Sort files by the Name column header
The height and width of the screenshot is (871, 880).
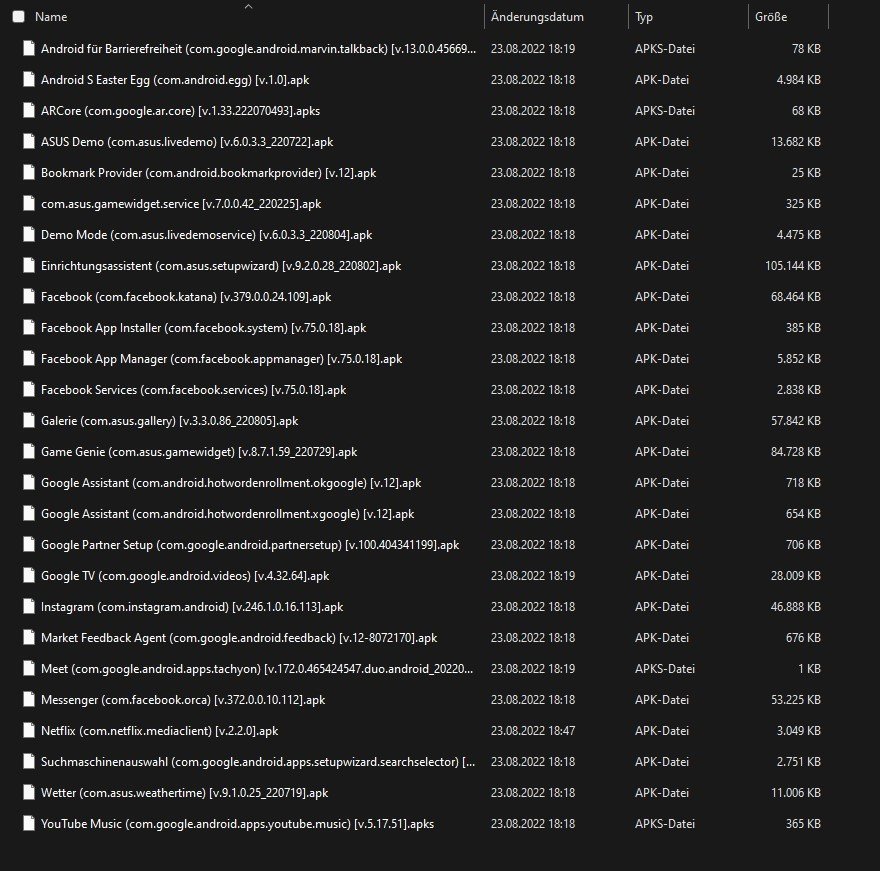pyautogui.click(x=51, y=17)
